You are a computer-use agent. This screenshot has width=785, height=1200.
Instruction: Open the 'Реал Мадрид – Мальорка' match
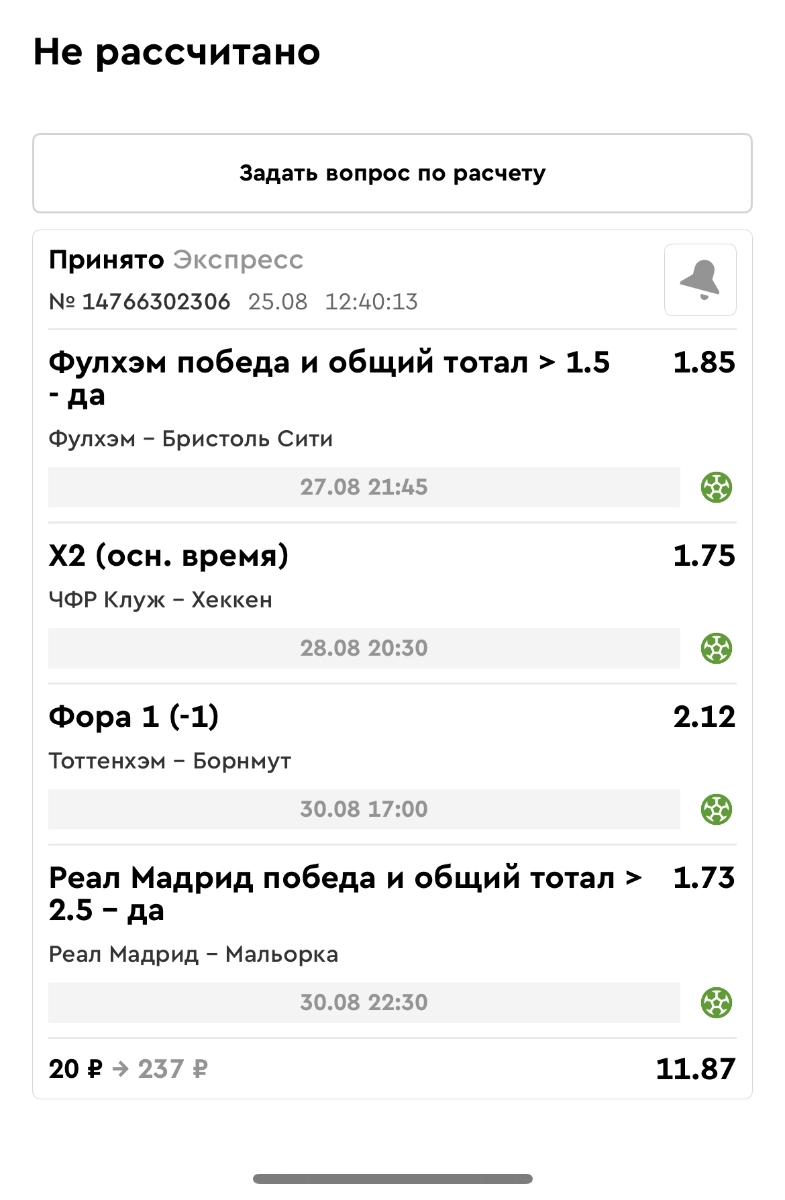pyautogui.click(x=193, y=955)
